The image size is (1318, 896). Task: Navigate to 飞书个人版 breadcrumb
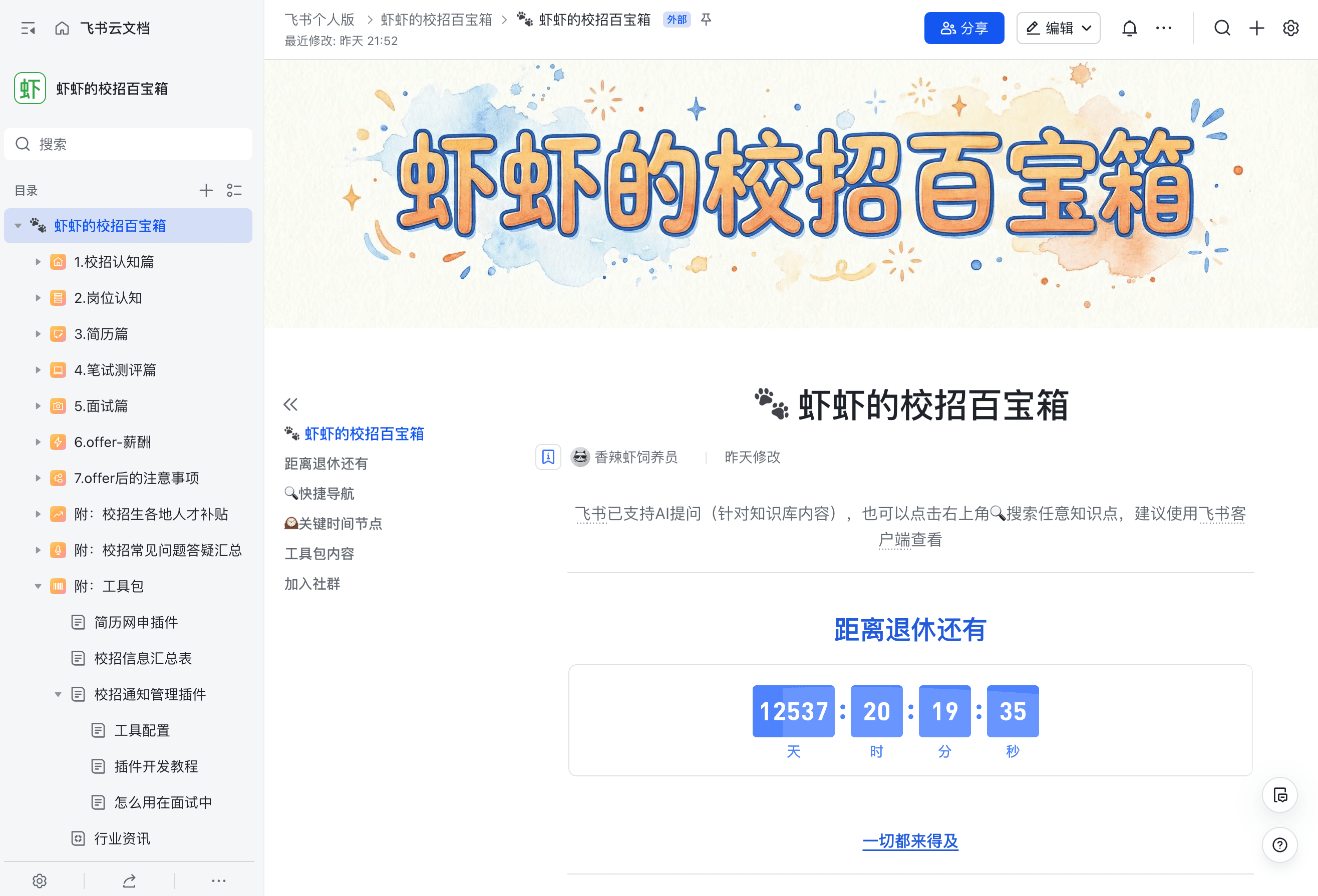pyautogui.click(x=319, y=19)
